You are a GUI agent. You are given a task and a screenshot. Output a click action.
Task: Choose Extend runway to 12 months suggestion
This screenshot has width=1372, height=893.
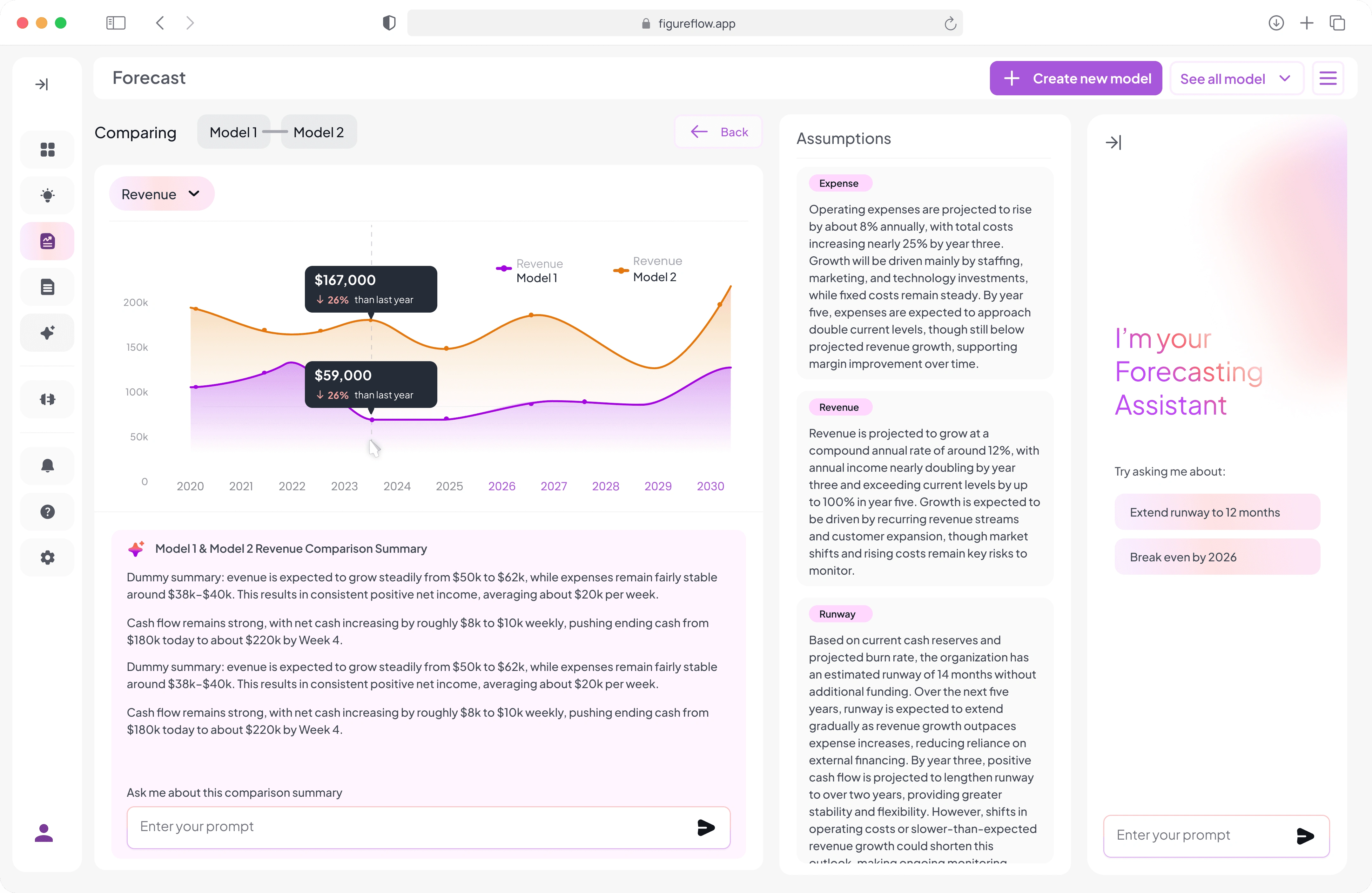(1217, 512)
